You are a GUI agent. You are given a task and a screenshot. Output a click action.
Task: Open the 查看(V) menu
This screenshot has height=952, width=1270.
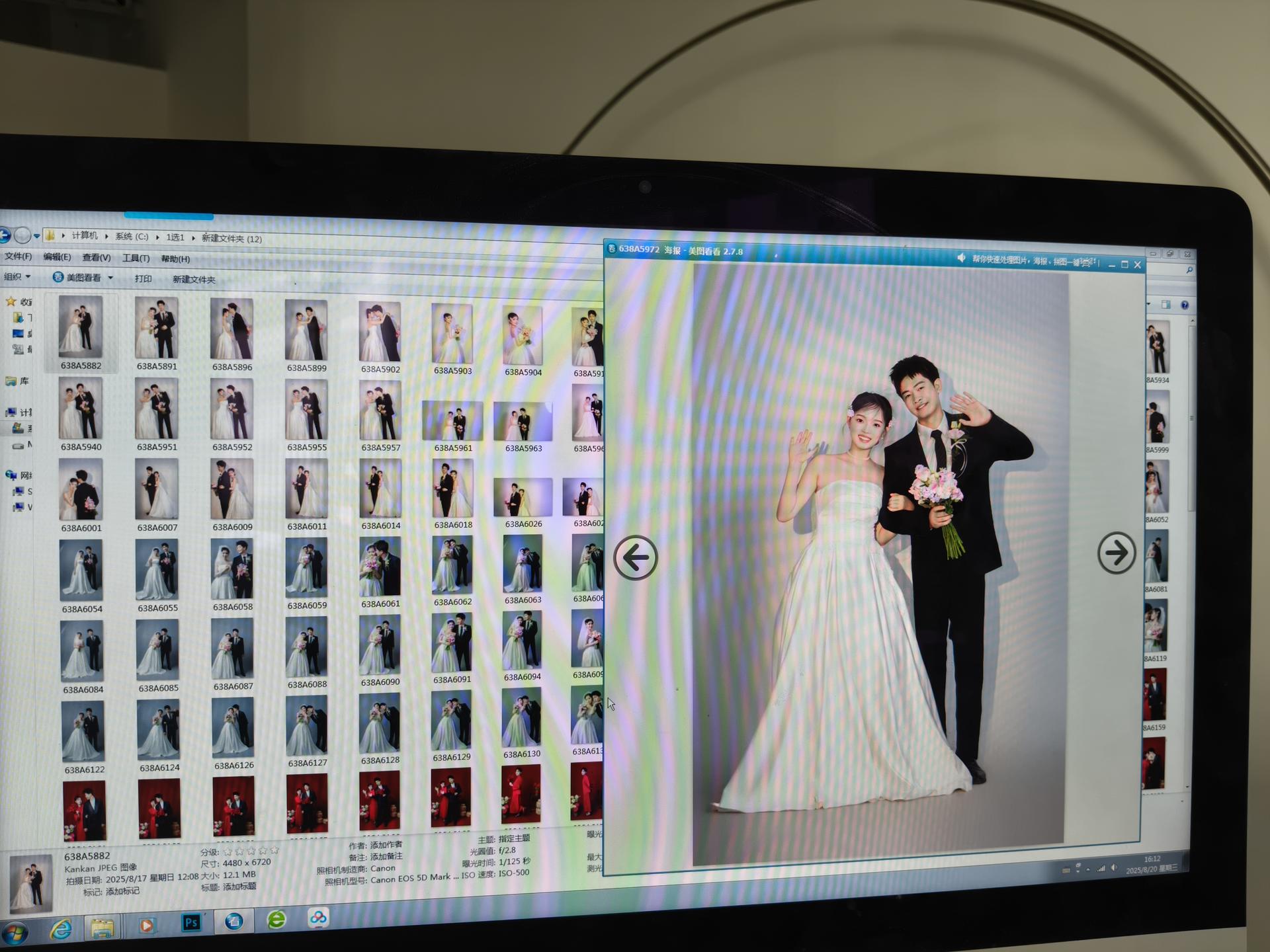click(x=97, y=257)
